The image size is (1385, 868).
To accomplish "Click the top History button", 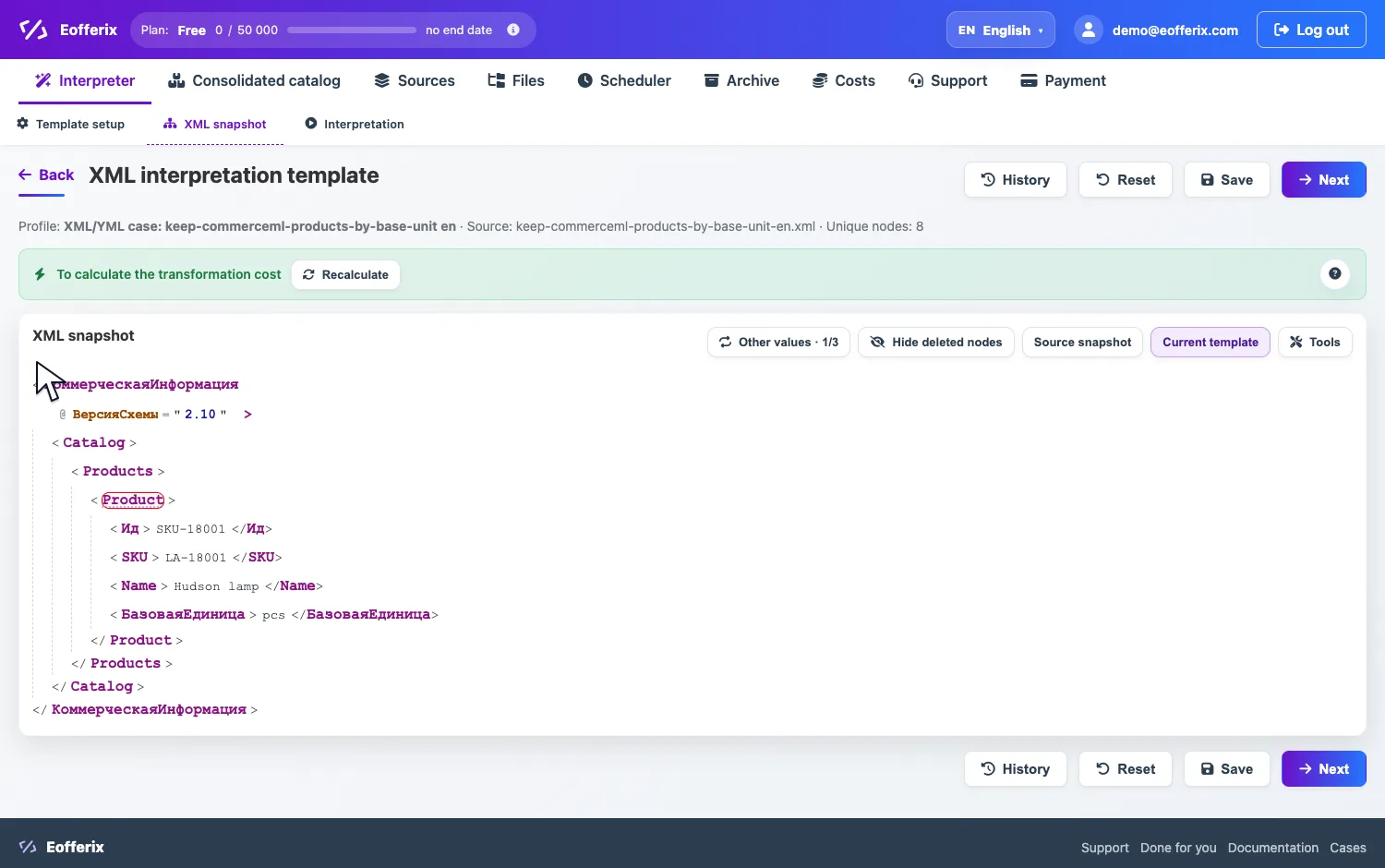I will (x=1016, y=180).
